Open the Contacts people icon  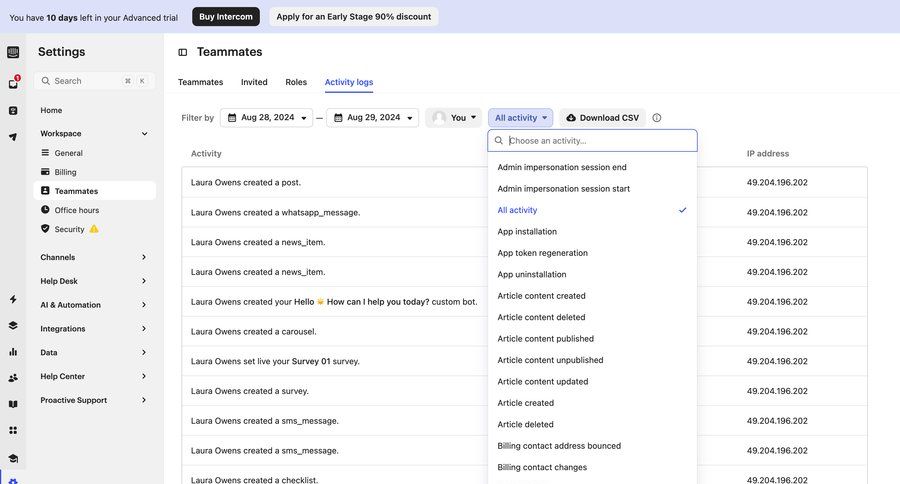click(x=13, y=378)
